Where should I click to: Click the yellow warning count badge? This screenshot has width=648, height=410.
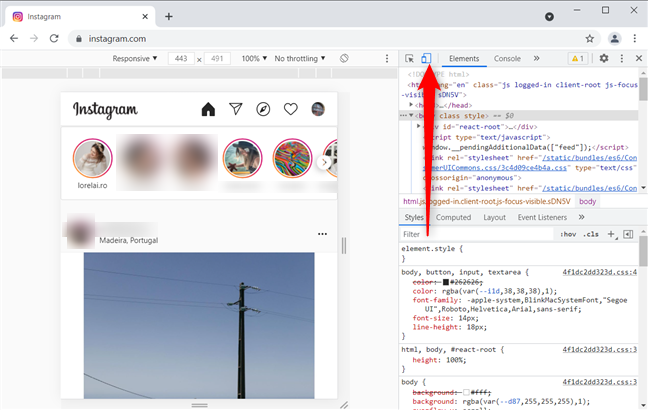coord(577,59)
